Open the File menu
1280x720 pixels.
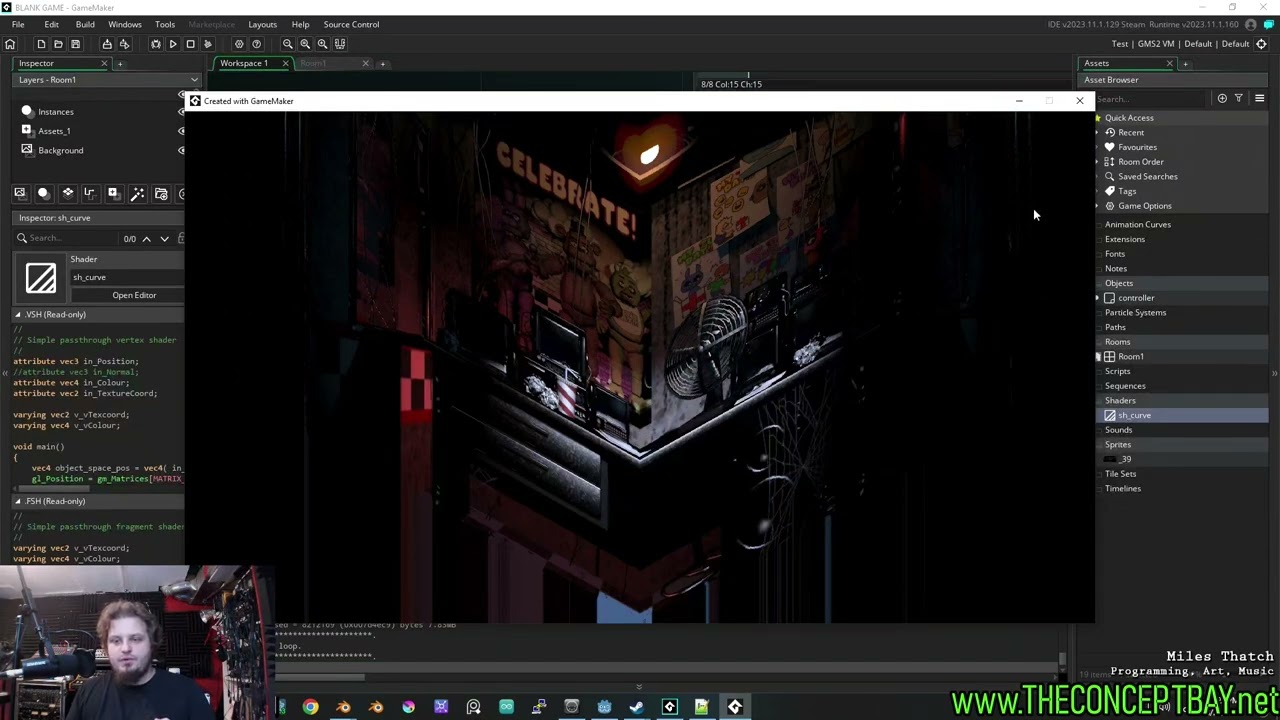18,24
